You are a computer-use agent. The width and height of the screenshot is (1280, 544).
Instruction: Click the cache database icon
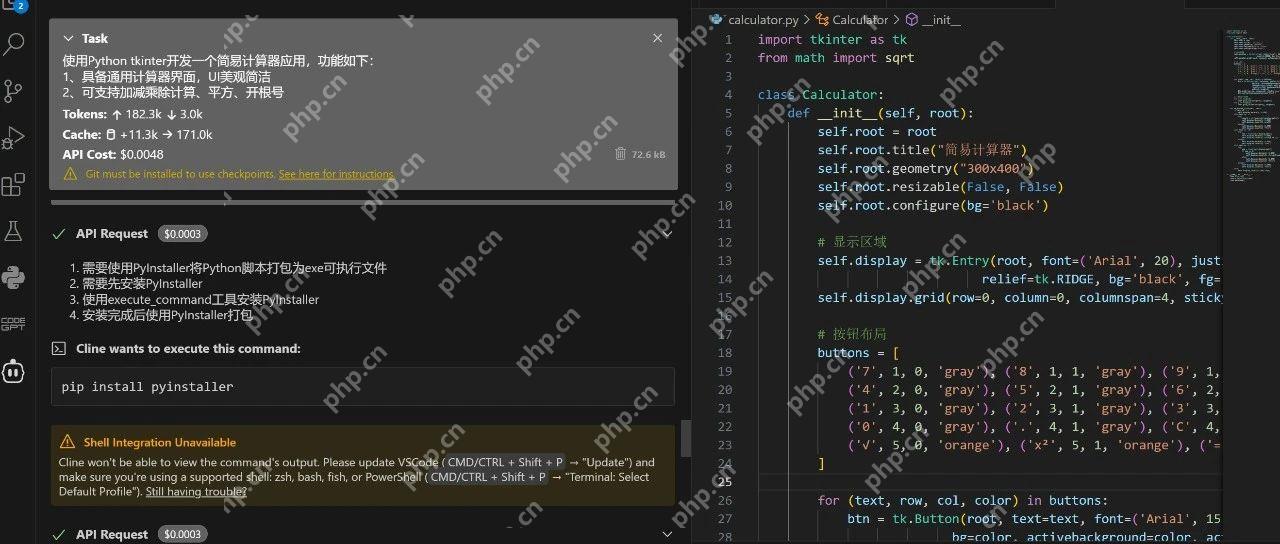point(110,134)
